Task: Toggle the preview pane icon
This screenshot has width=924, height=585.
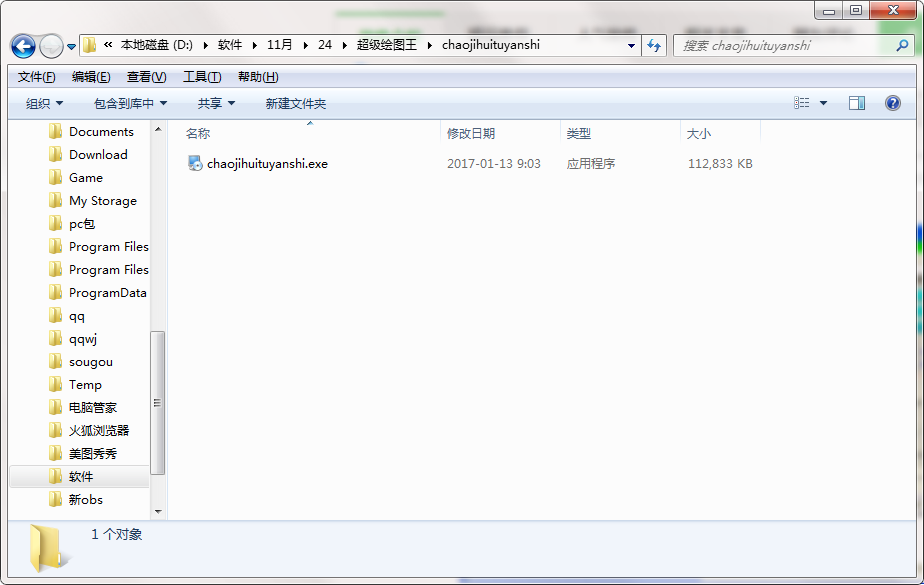Action: (x=857, y=103)
